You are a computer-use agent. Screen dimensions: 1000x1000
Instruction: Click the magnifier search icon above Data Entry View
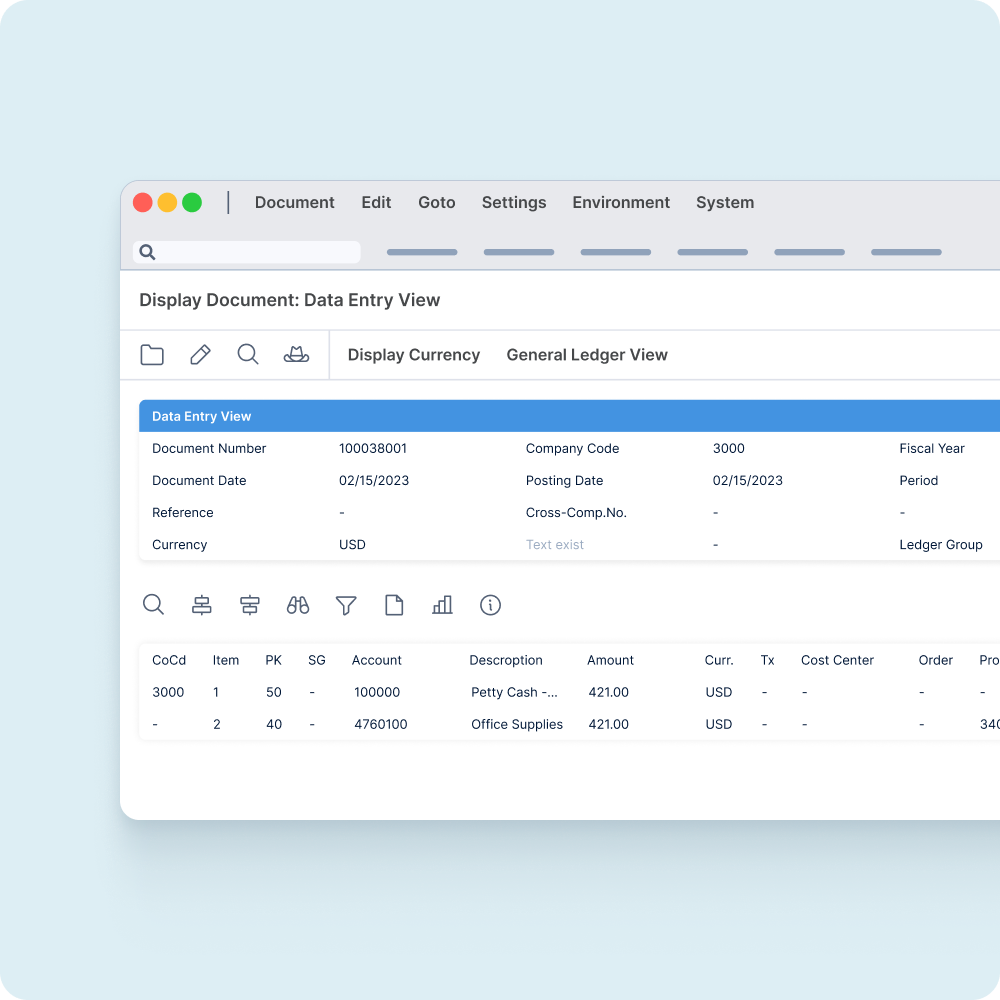tap(248, 354)
